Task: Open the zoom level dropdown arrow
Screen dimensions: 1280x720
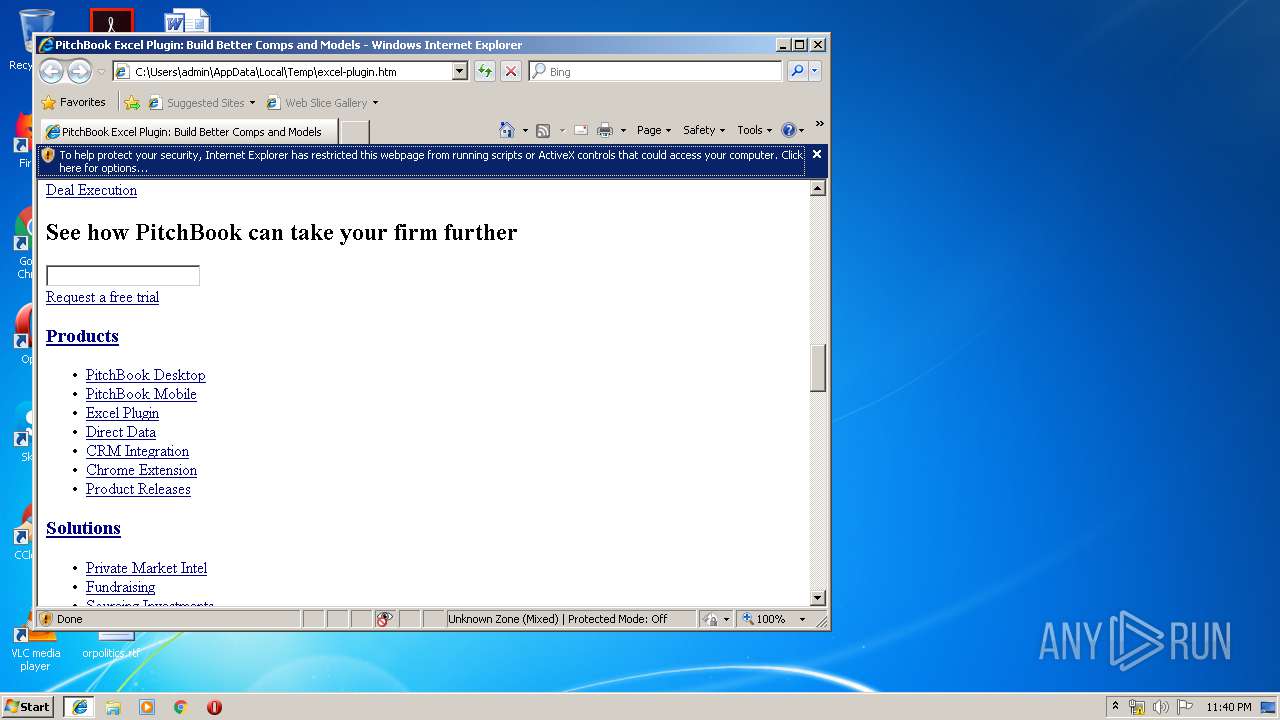Action: [x=801, y=620]
